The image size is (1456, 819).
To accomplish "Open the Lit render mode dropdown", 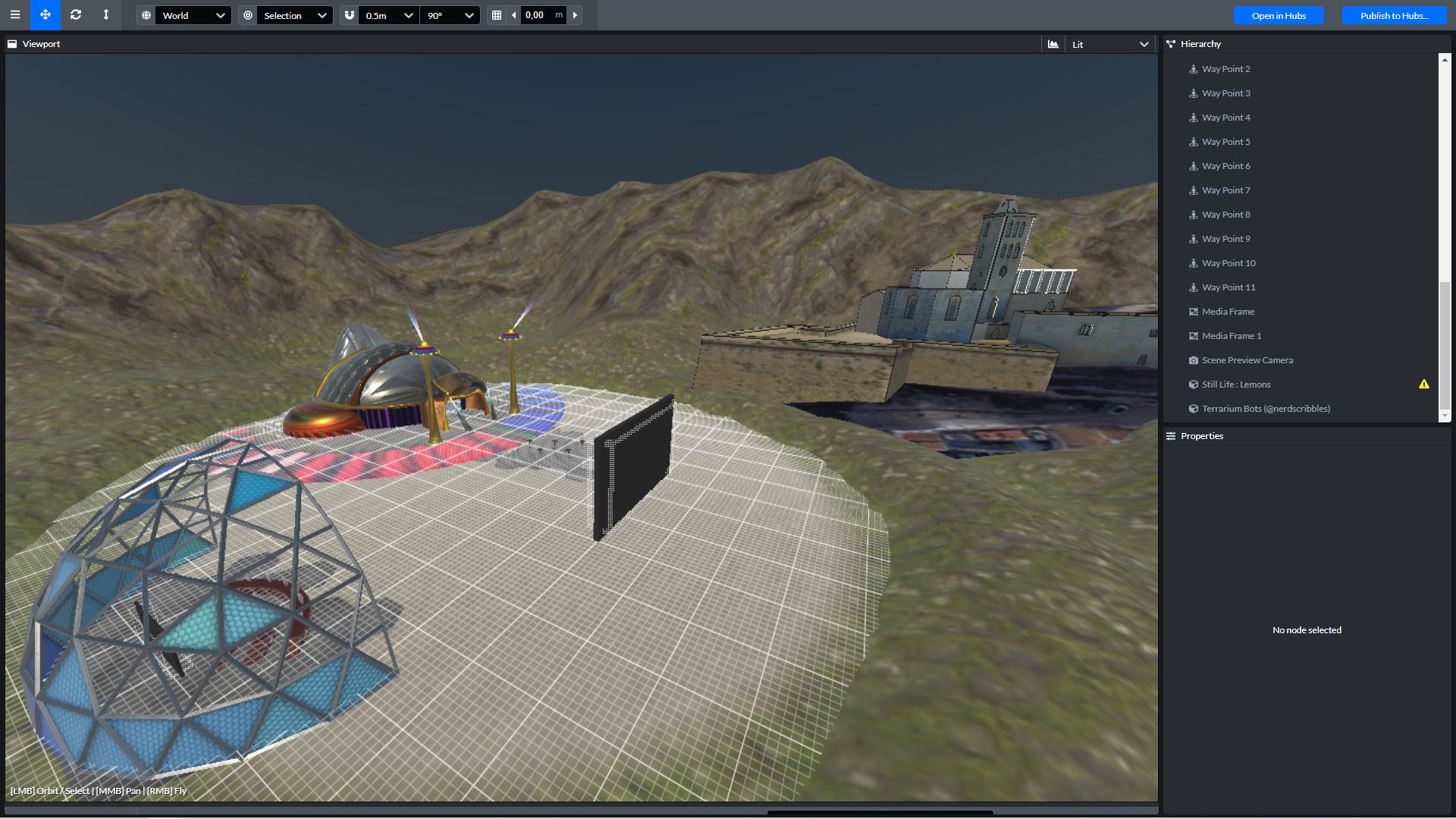I will point(1110,44).
